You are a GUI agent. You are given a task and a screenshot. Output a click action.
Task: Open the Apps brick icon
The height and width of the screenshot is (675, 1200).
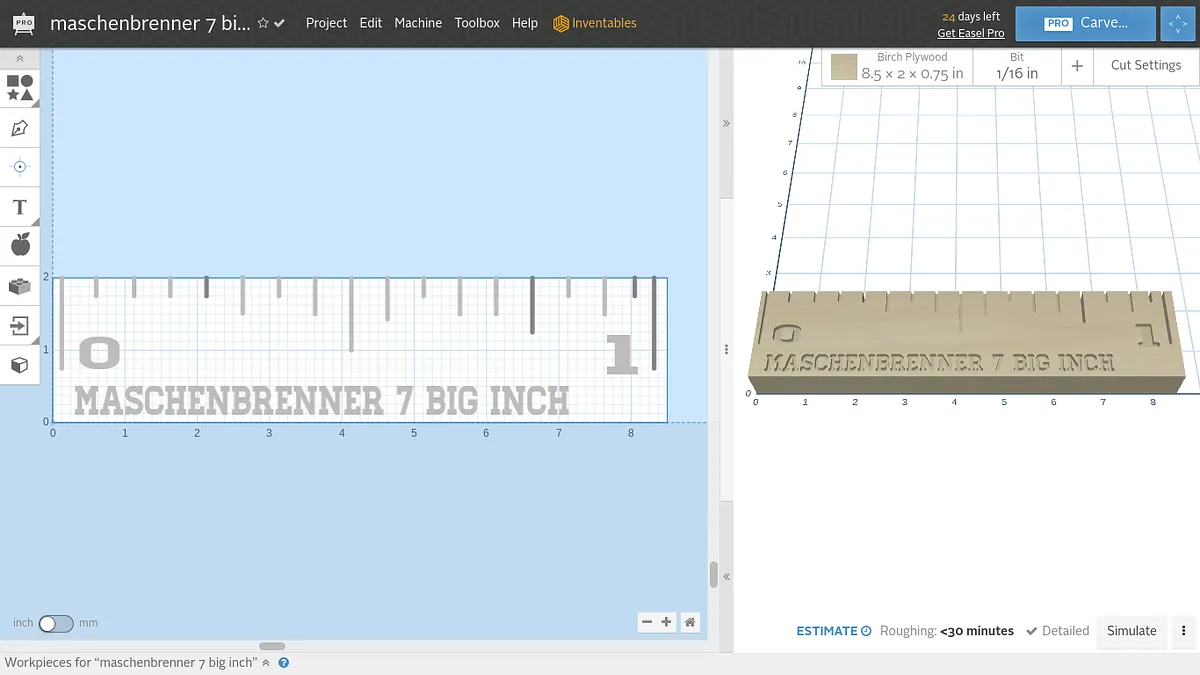tap(19, 286)
